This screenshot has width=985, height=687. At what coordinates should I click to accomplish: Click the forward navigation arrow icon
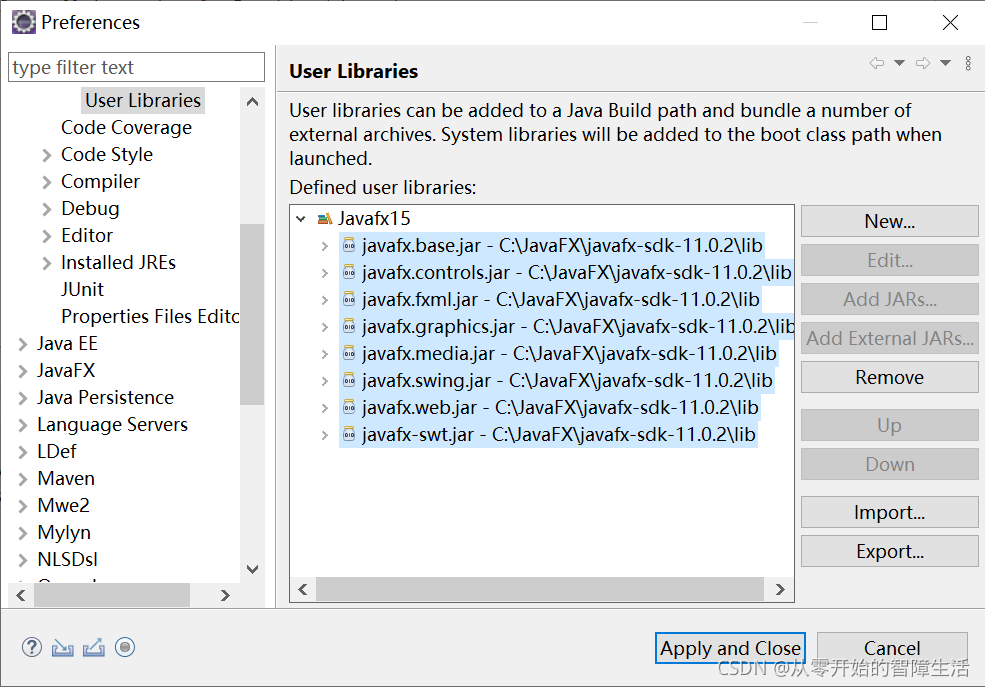[x=923, y=63]
